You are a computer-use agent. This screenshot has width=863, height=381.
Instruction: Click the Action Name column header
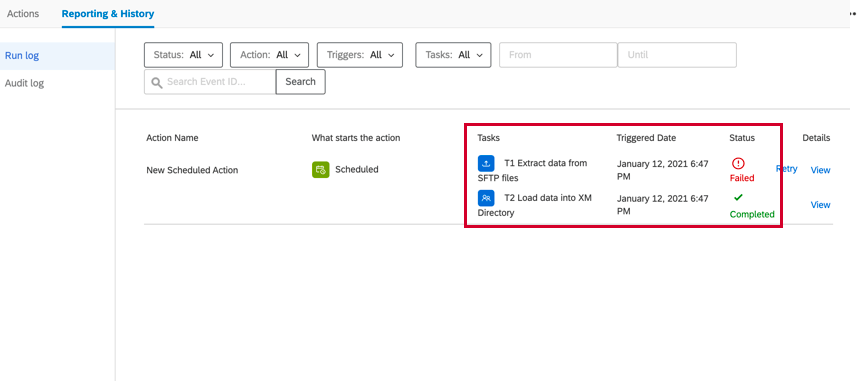click(x=172, y=138)
